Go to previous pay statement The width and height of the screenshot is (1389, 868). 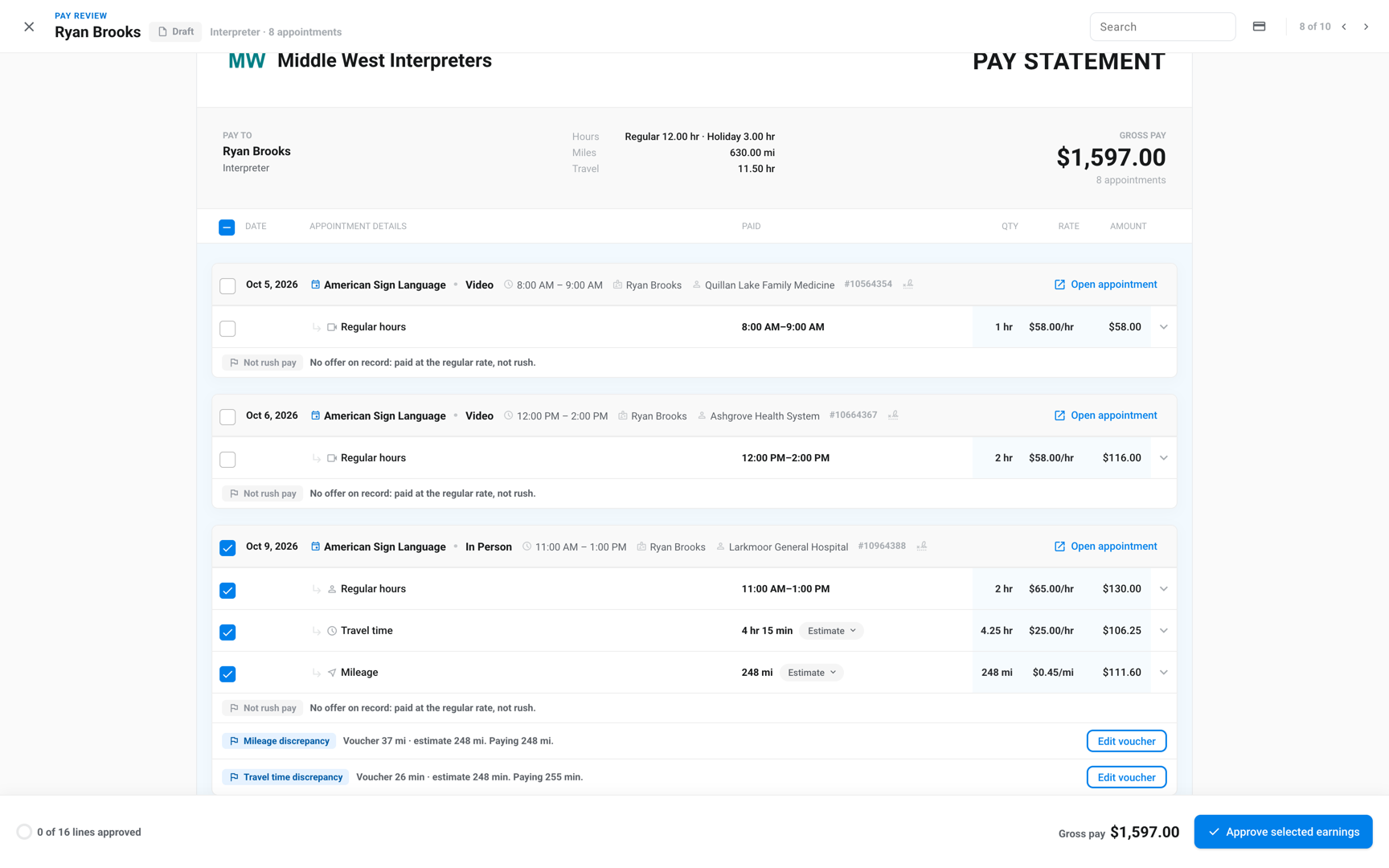[x=1344, y=27]
